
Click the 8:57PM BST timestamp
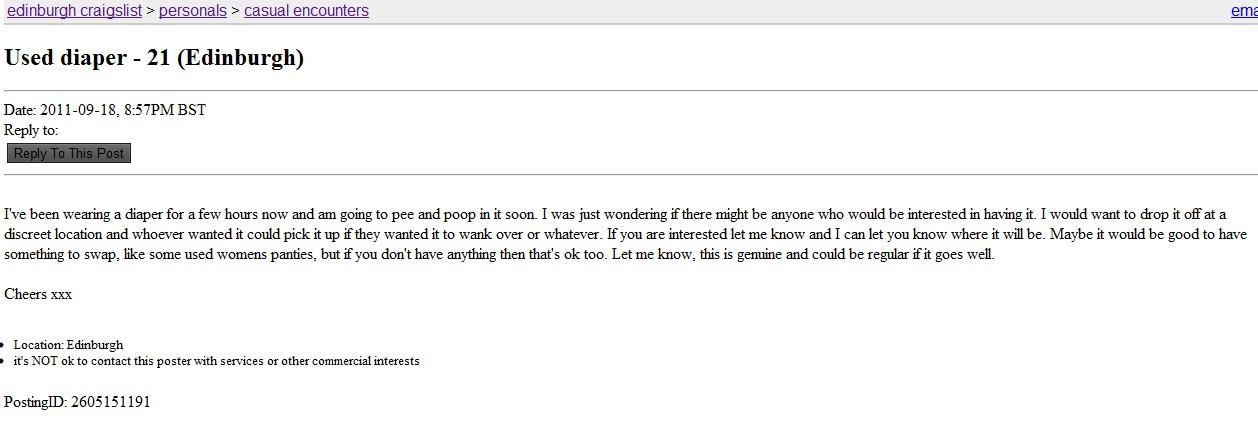pos(165,110)
